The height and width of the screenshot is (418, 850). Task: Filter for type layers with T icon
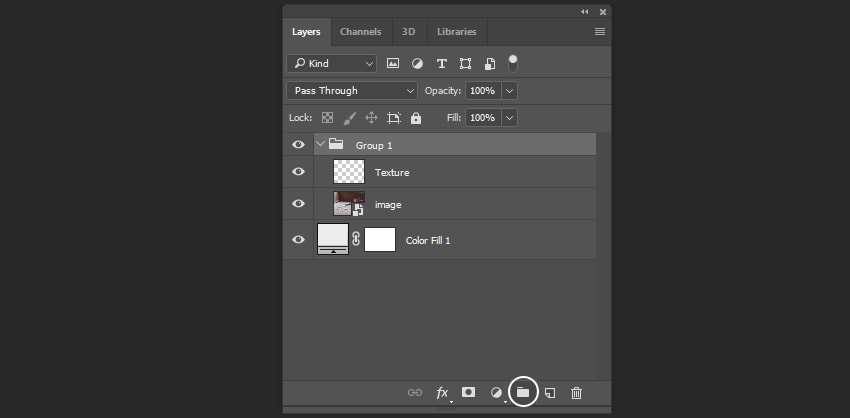coord(441,63)
